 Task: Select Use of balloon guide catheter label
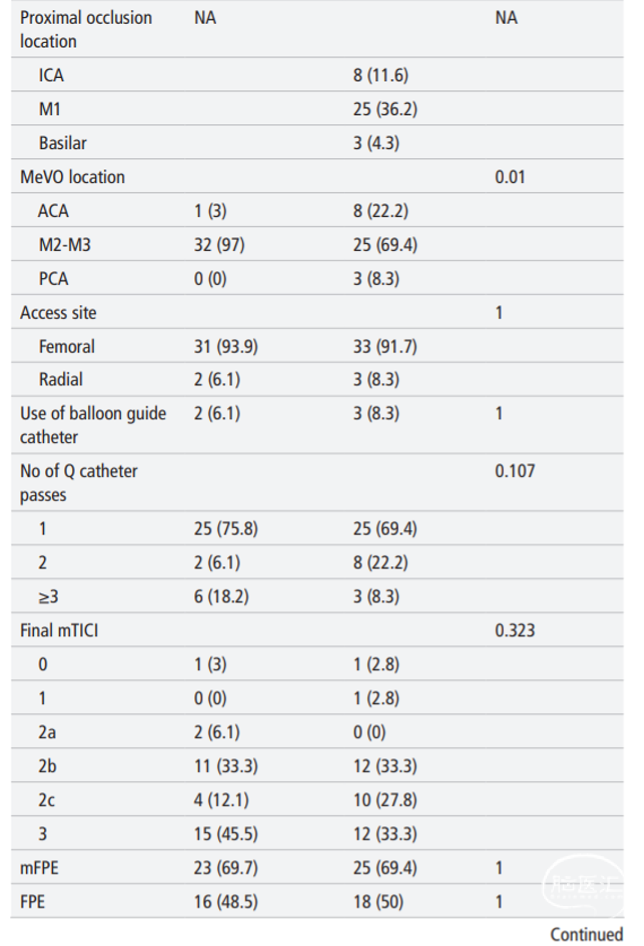(93, 425)
